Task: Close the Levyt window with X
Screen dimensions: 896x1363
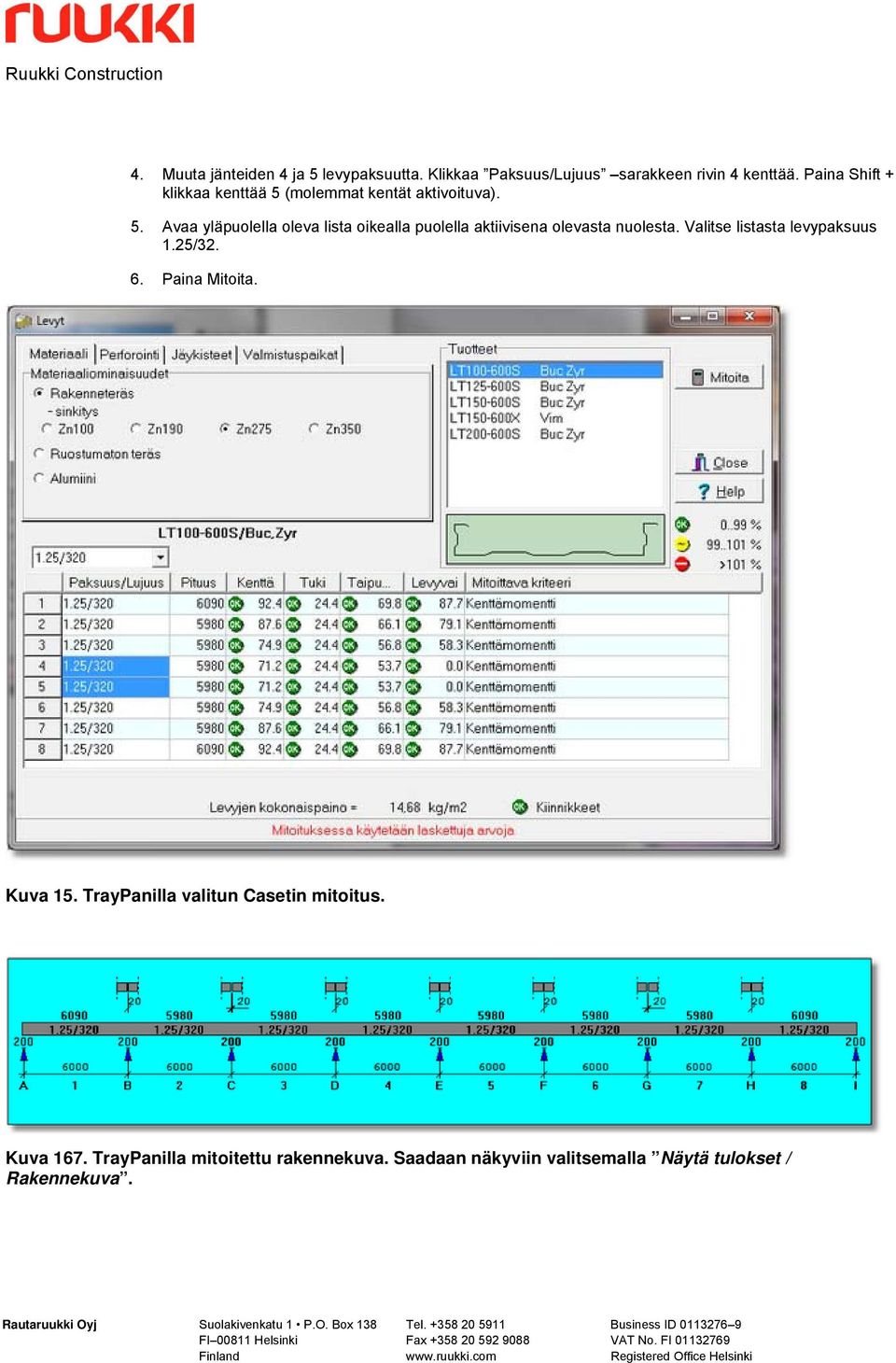Action: tap(749, 317)
